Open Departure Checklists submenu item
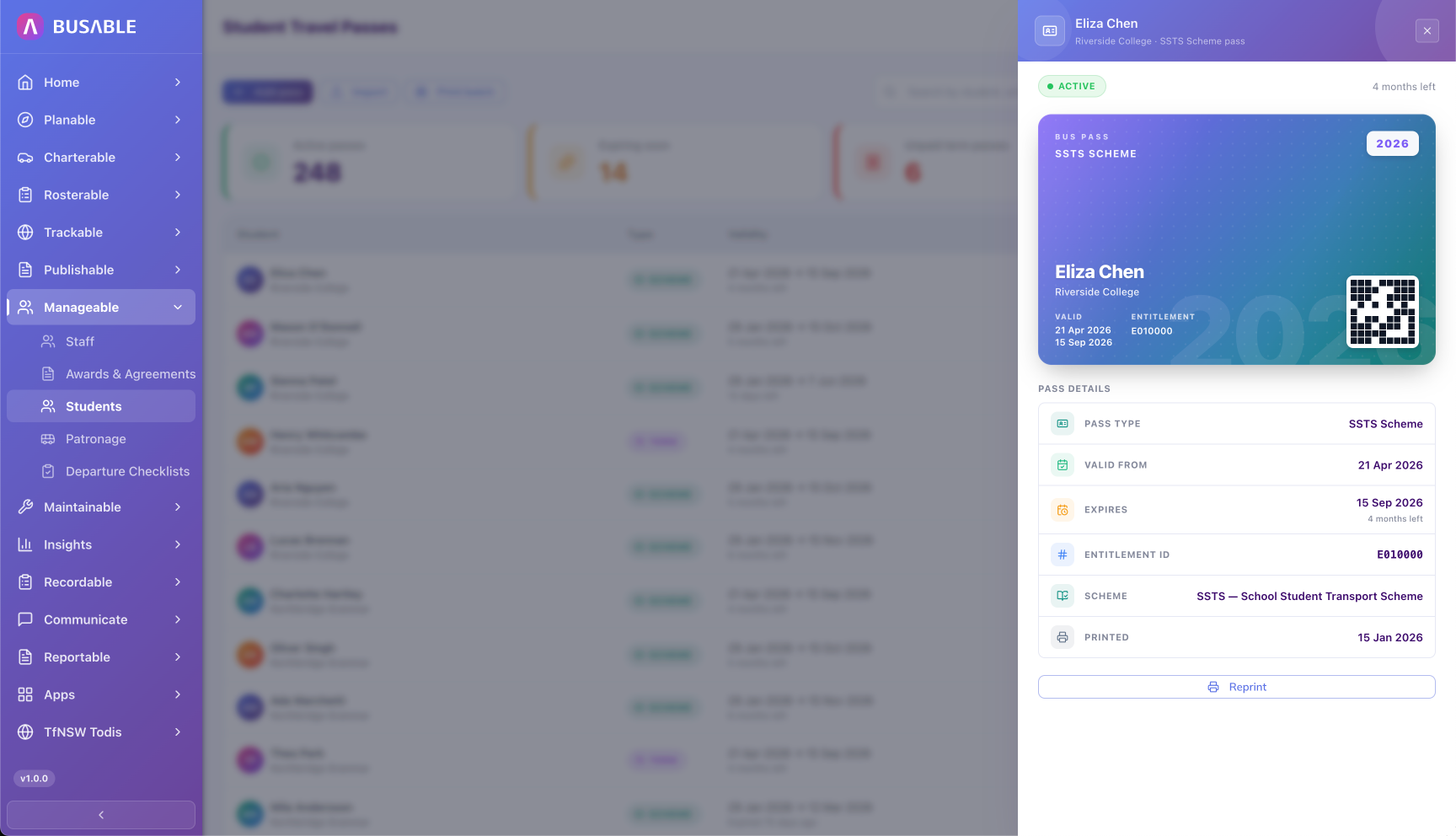This screenshot has width=1456, height=836. coord(101,471)
